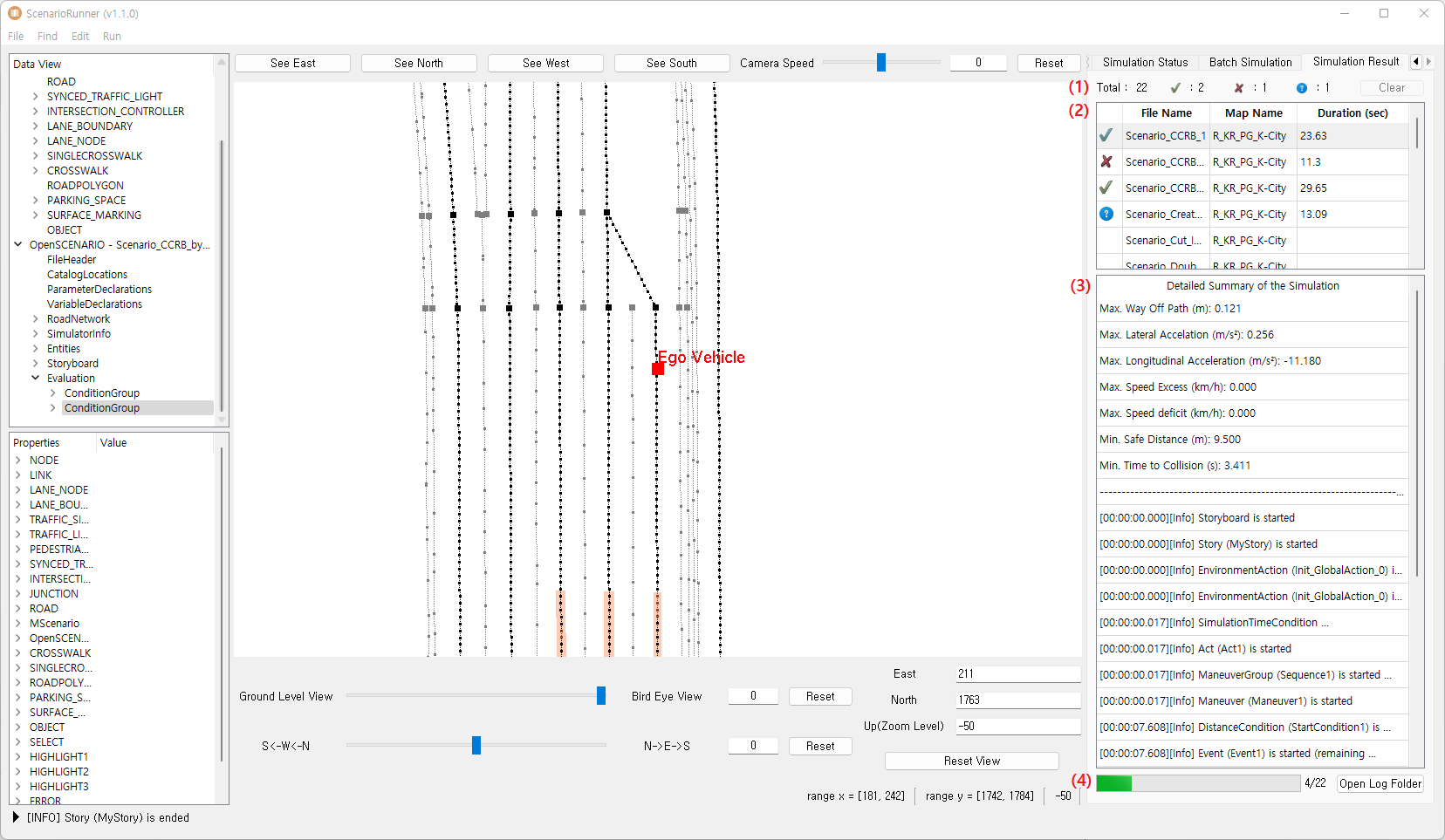Image resolution: width=1445 pixels, height=840 pixels.
Task: Expand the LANE_BOUNDARY node in Data View
Action: 36,126
